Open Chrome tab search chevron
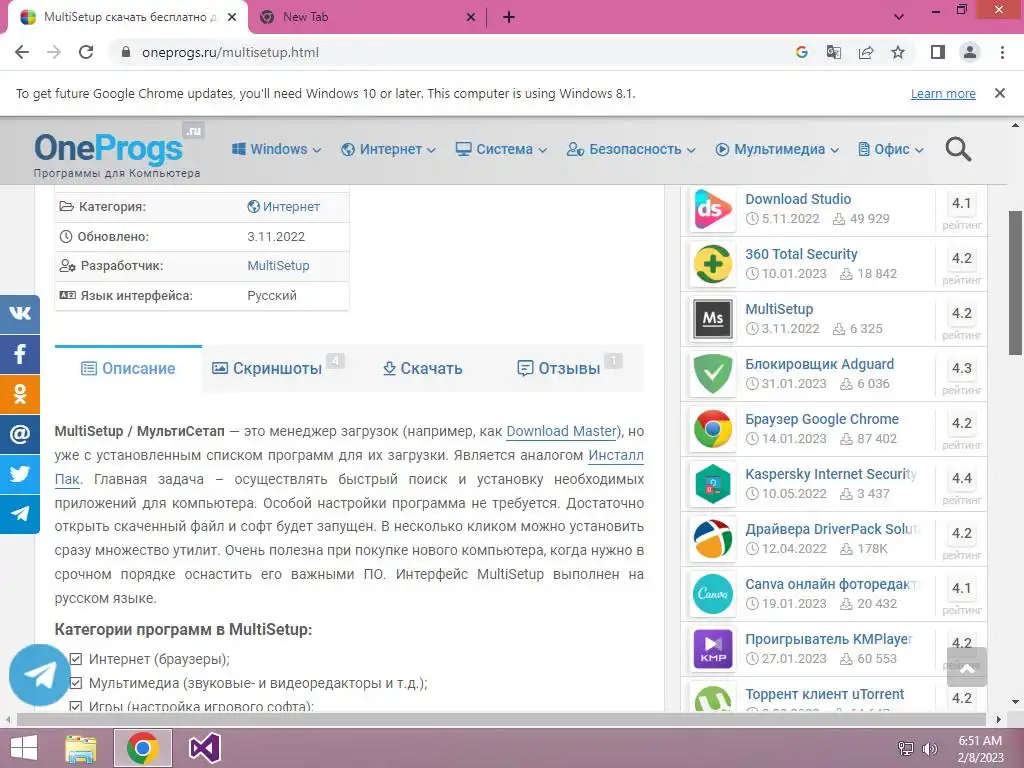The width and height of the screenshot is (1024, 768). point(899,17)
